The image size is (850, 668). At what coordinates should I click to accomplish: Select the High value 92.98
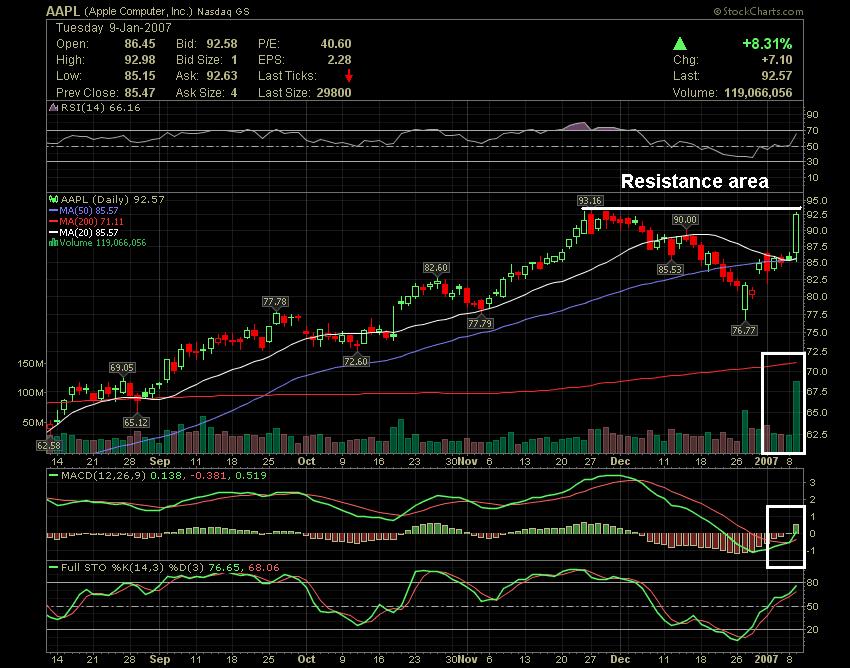140,60
